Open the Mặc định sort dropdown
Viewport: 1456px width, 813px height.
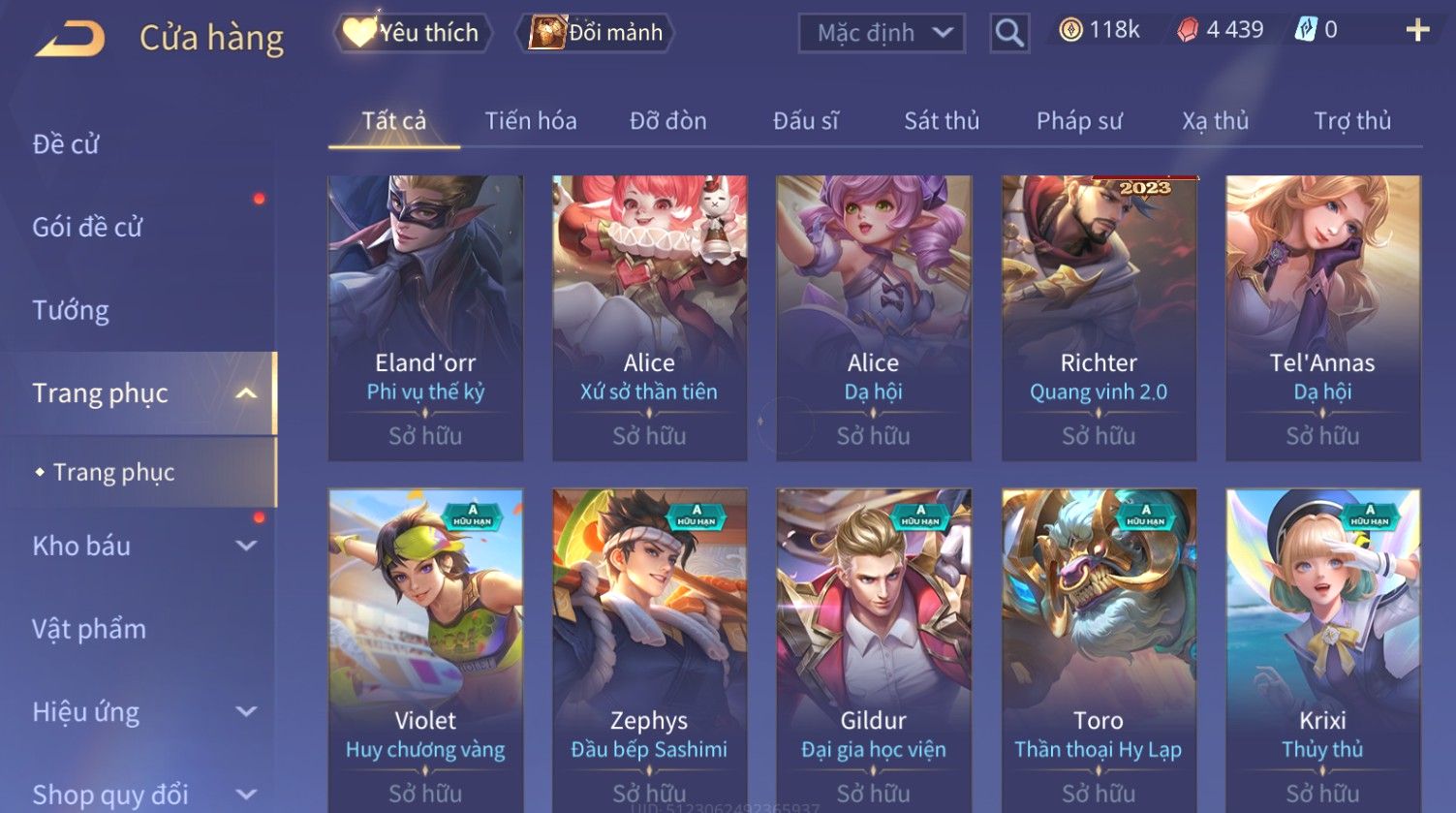882,33
